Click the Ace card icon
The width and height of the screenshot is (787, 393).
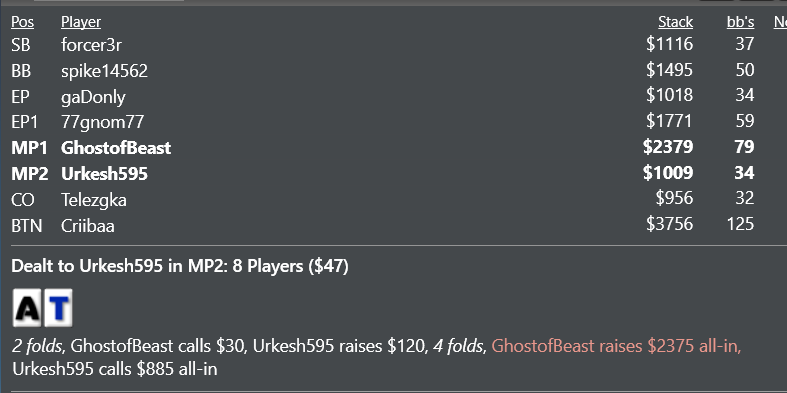pos(28,308)
